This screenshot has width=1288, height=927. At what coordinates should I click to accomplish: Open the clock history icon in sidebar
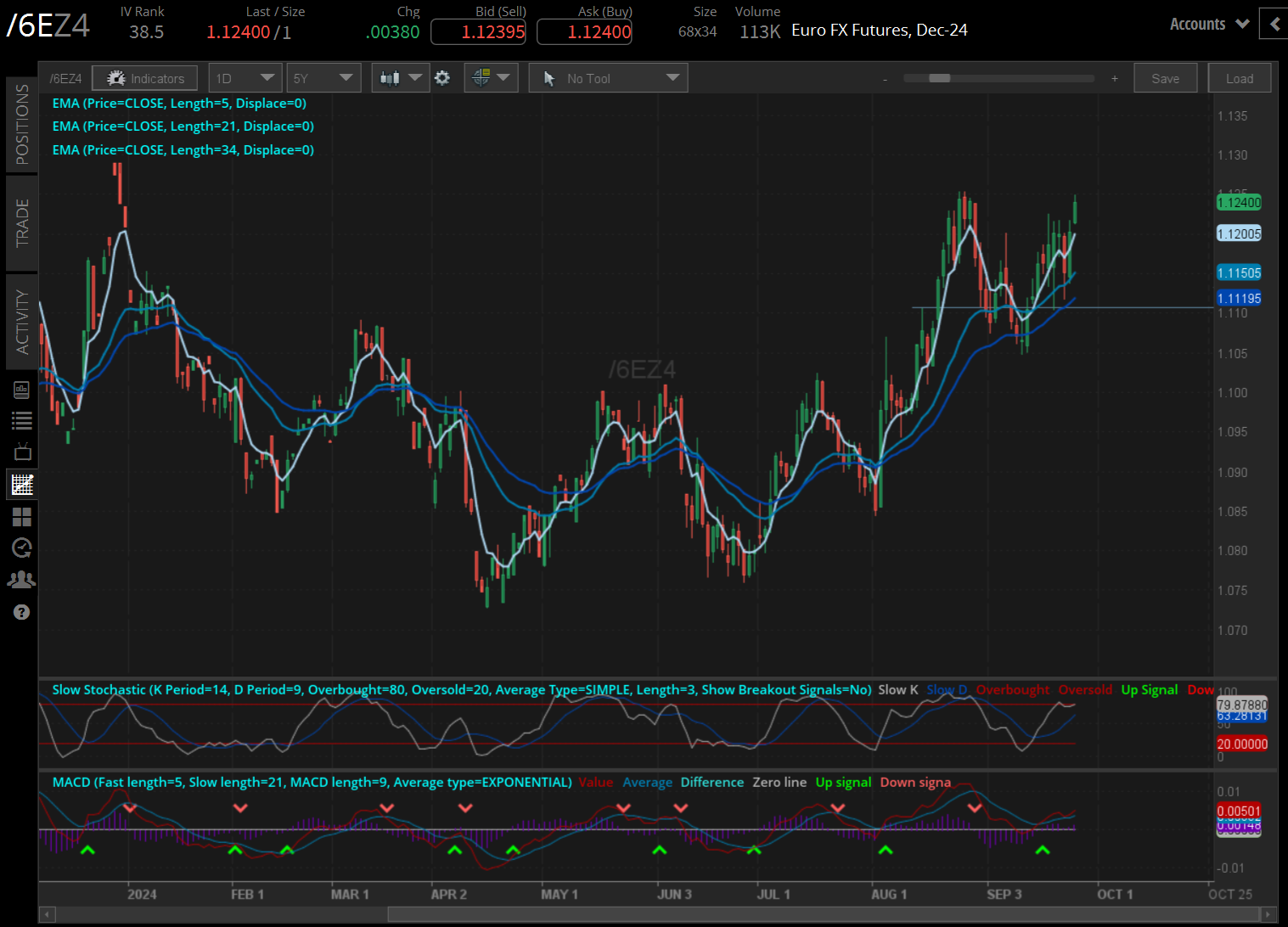(x=22, y=548)
